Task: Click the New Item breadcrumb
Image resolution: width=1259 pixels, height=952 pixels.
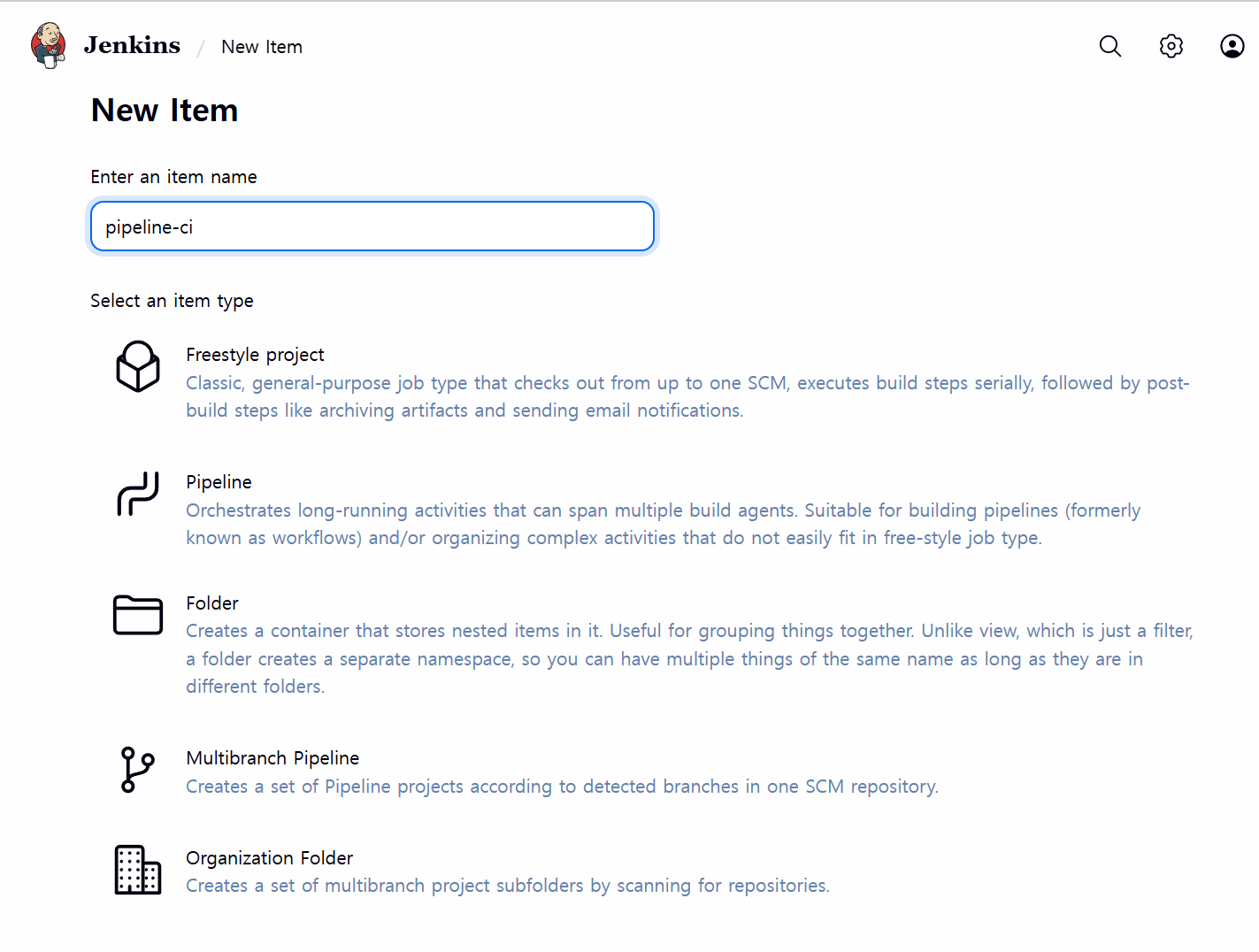Action: coord(262,47)
